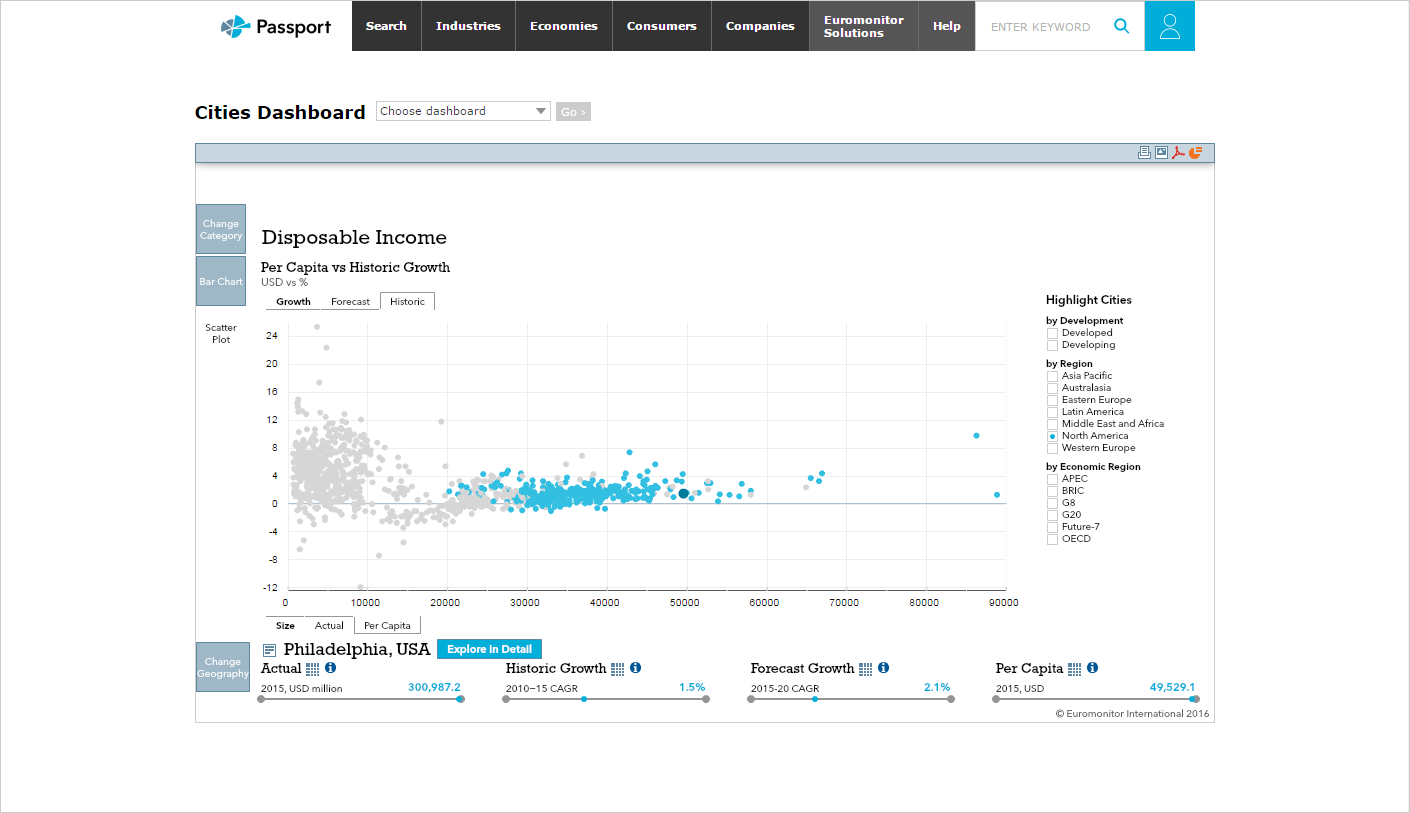The image size is (1410, 813).
Task: Export the dashboard to PDF
Action: point(1178,152)
